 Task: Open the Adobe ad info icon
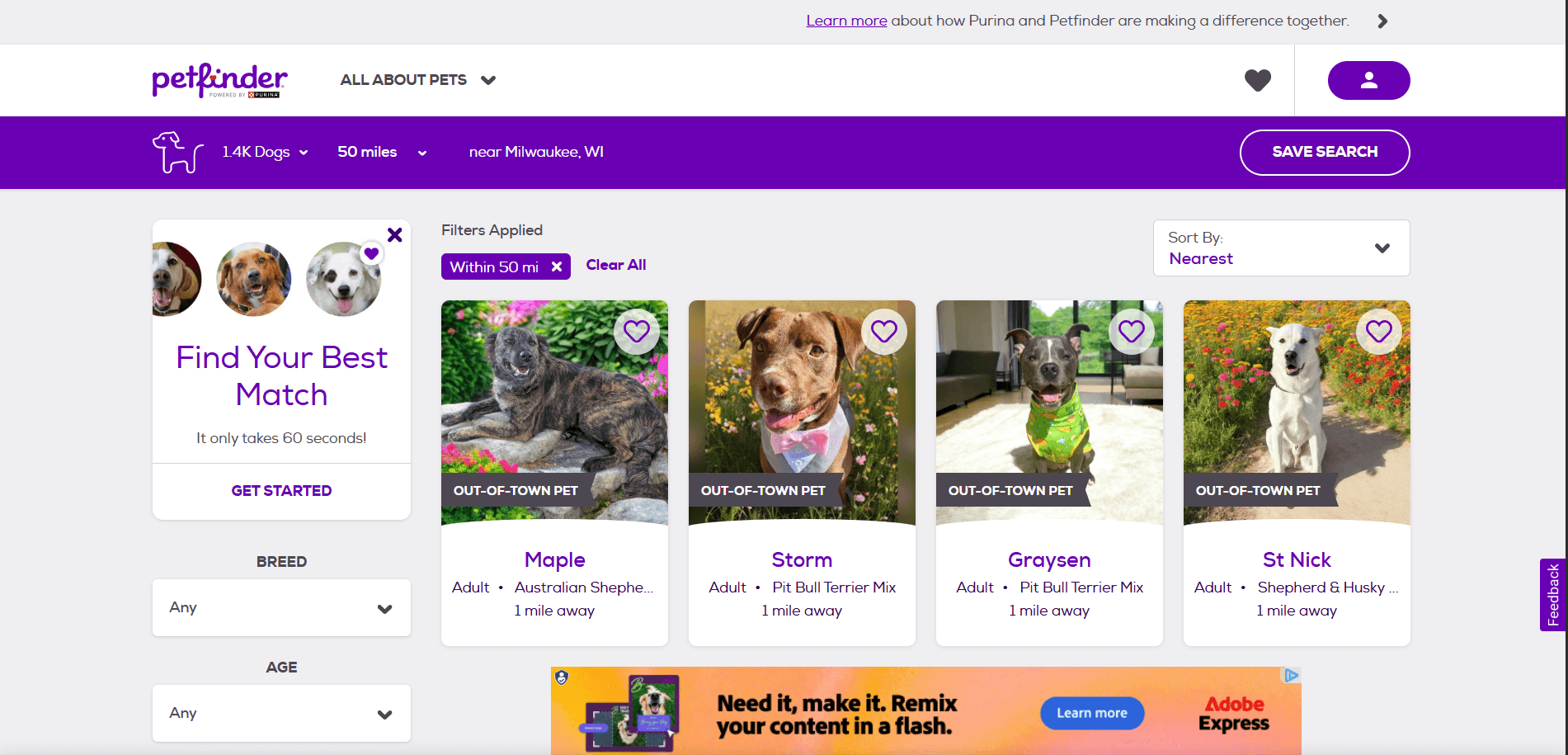(x=1291, y=675)
